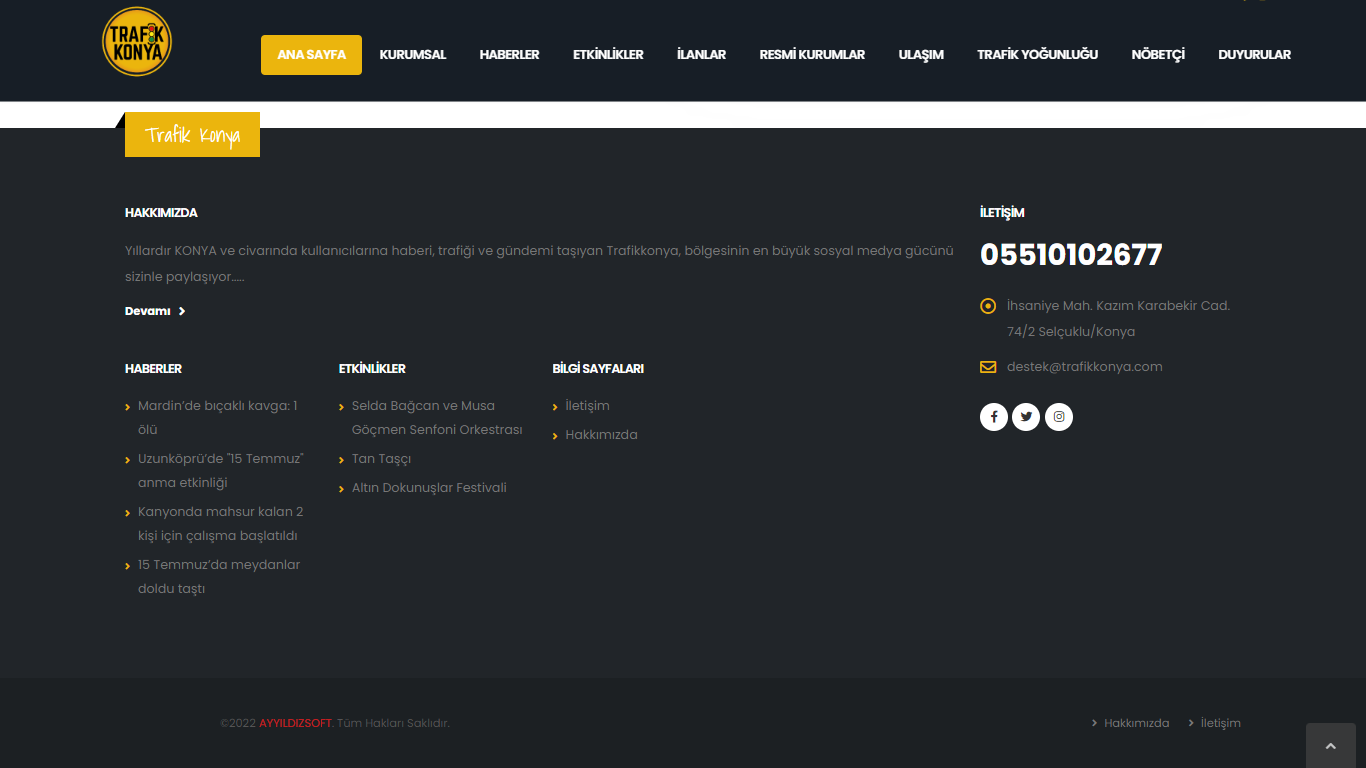Click the Trafik Konya logo

pyautogui.click(x=137, y=42)
